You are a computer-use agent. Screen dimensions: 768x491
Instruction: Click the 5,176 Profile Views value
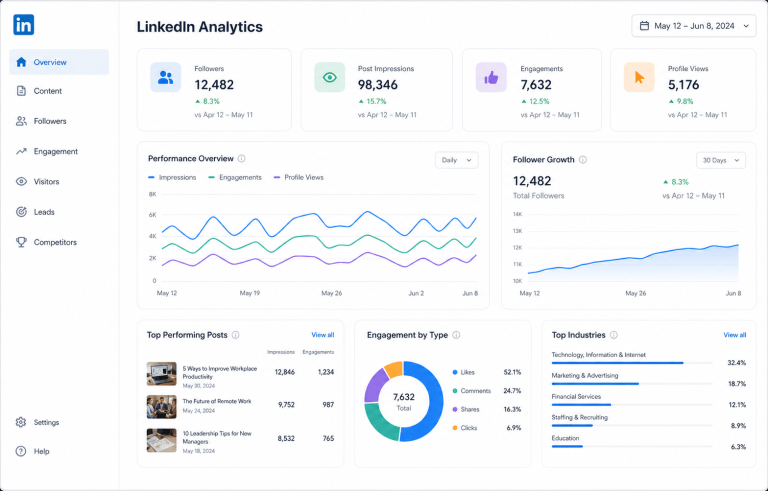(684, 85)
